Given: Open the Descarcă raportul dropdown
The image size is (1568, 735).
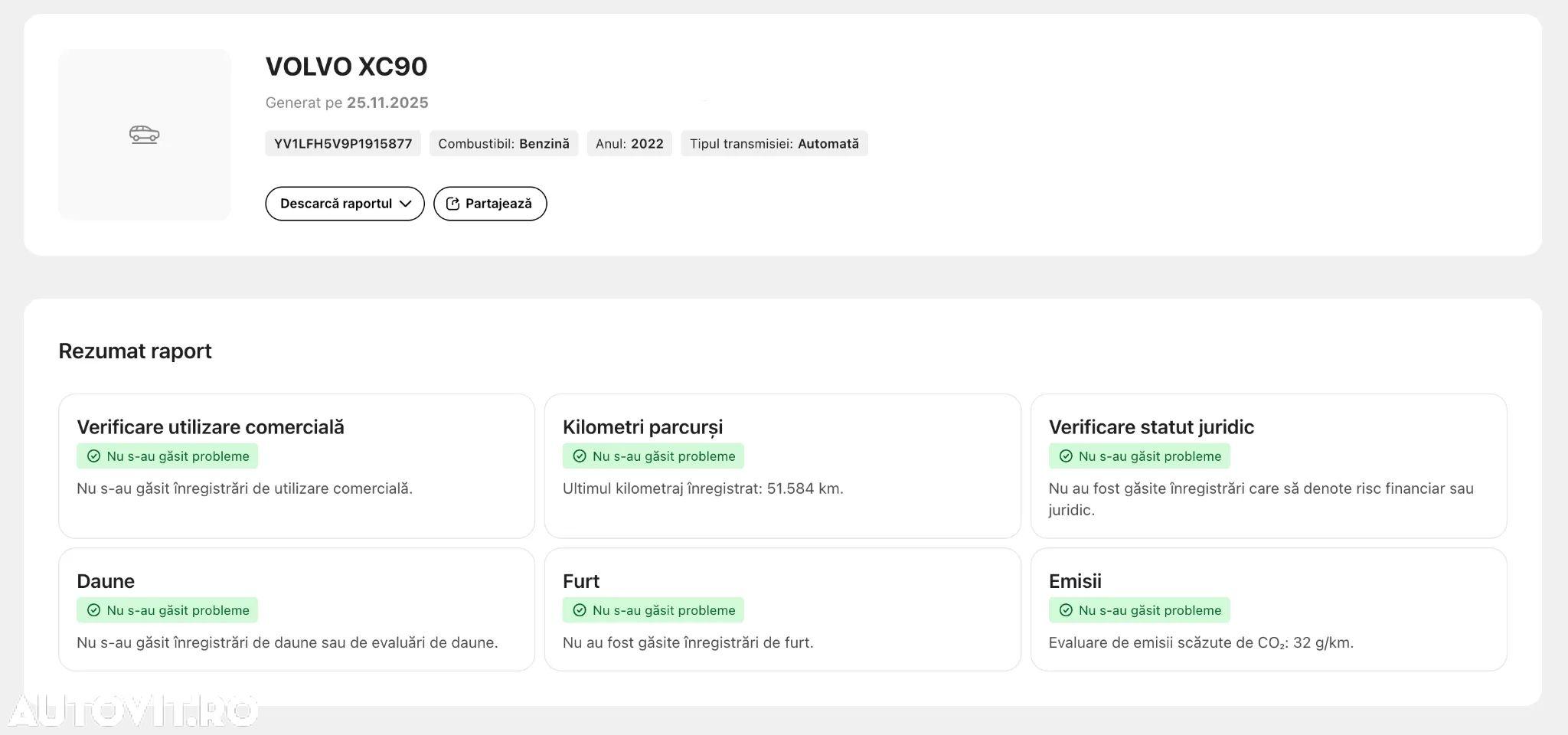Looking at the screenshot, I should 345,204.
